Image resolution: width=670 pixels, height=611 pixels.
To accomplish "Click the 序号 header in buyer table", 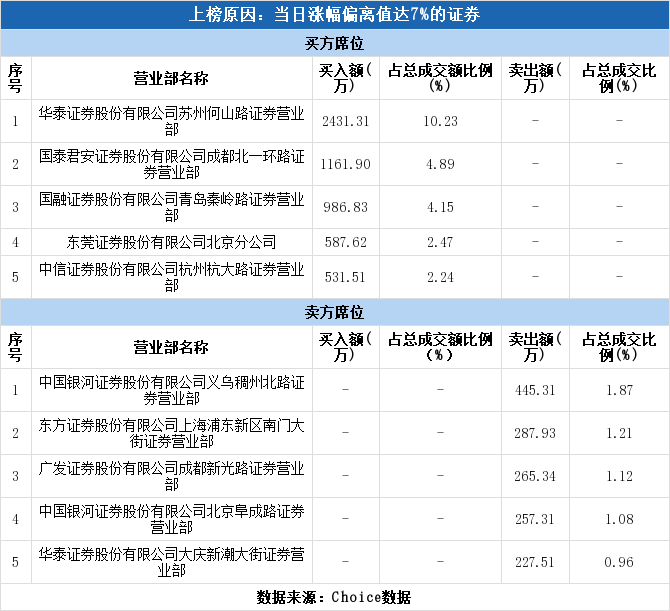I will coord(15,78).
